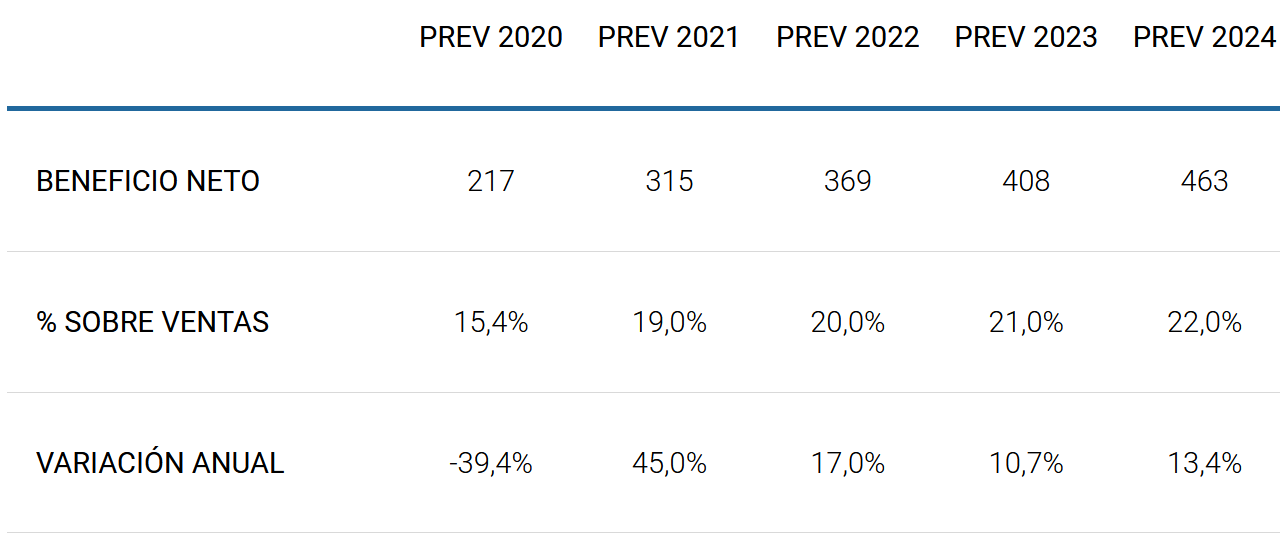Click the net profit value 463
The width and height of the screenshot is (1286, 539).
(x=1204, y=181)
